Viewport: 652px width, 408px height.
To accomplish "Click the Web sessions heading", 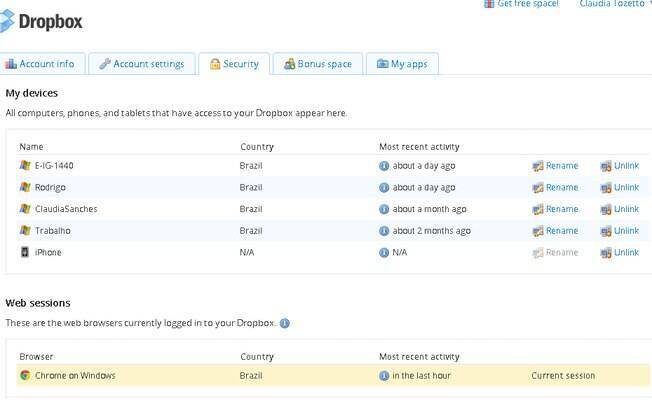I will tap(38, 303).
